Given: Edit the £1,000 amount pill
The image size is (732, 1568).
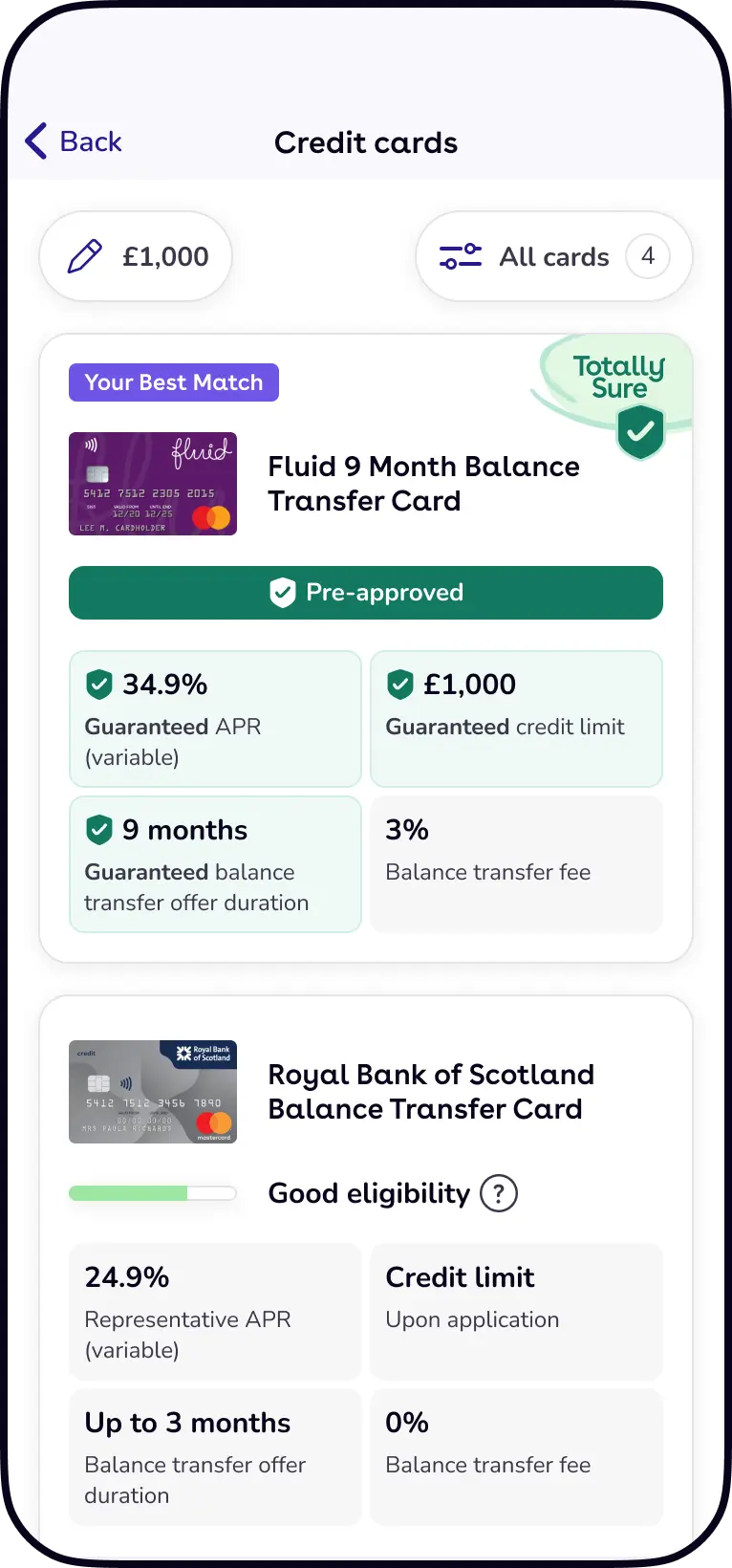Looking at the screenshot, I should [136, 256].
